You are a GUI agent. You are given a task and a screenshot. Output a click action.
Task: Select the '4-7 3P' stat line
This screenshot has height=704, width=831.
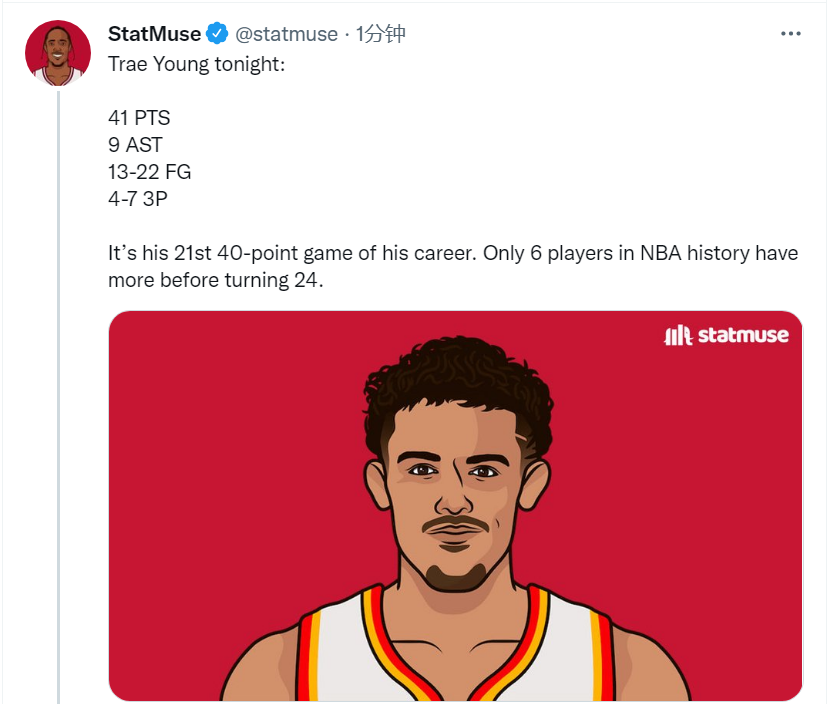click(138, 199)
